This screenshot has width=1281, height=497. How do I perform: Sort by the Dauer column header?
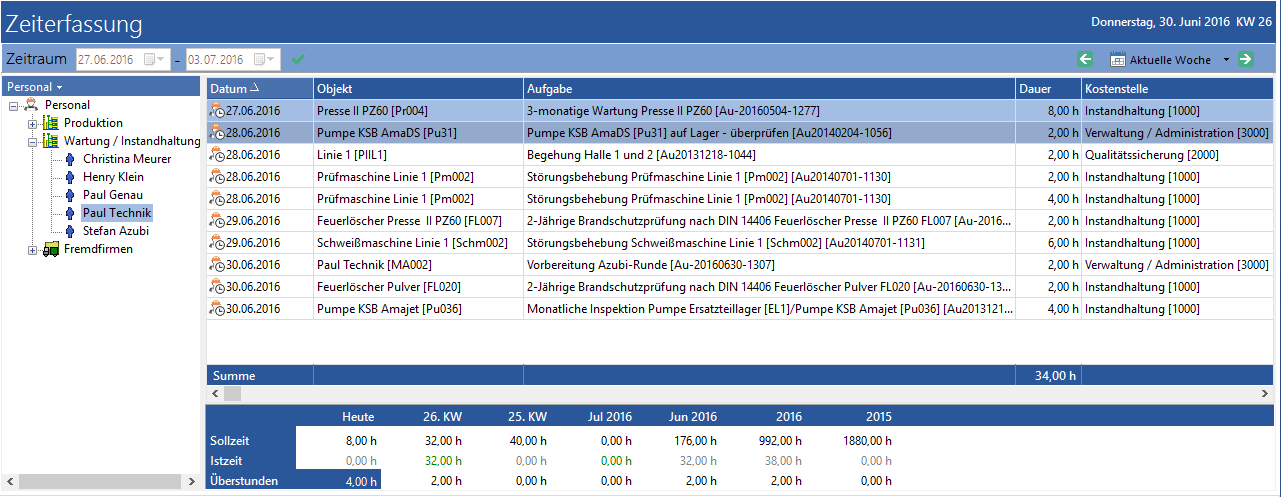coord(1048,89)
